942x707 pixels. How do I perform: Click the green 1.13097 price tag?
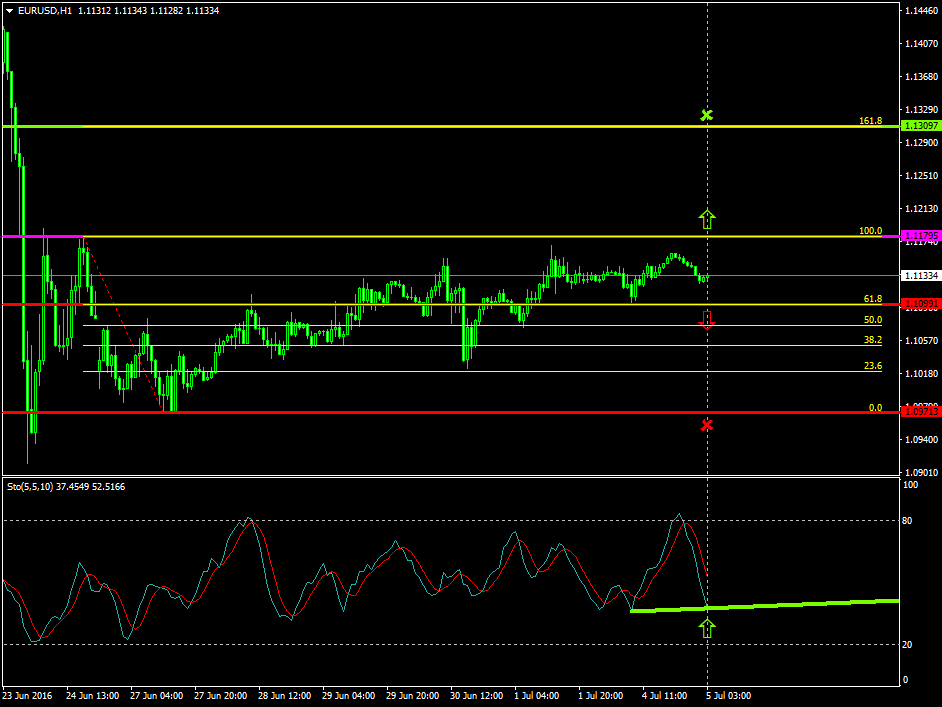click(x=919, y=126)
